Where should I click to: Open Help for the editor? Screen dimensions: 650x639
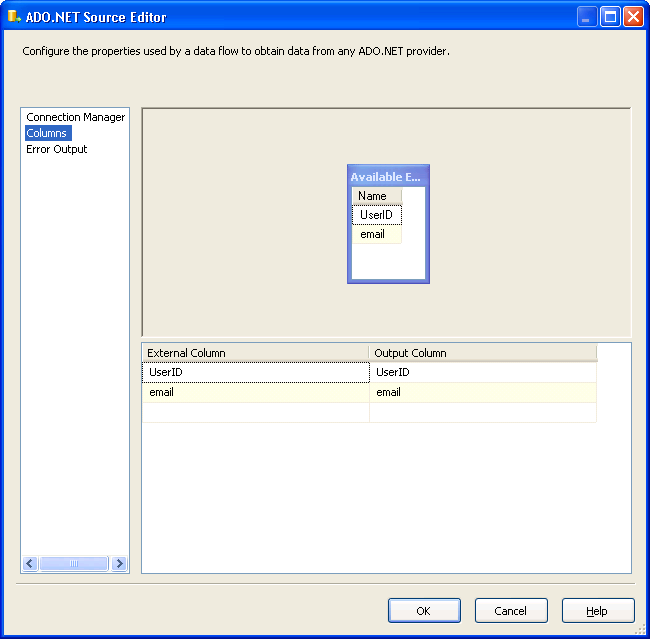598,610
